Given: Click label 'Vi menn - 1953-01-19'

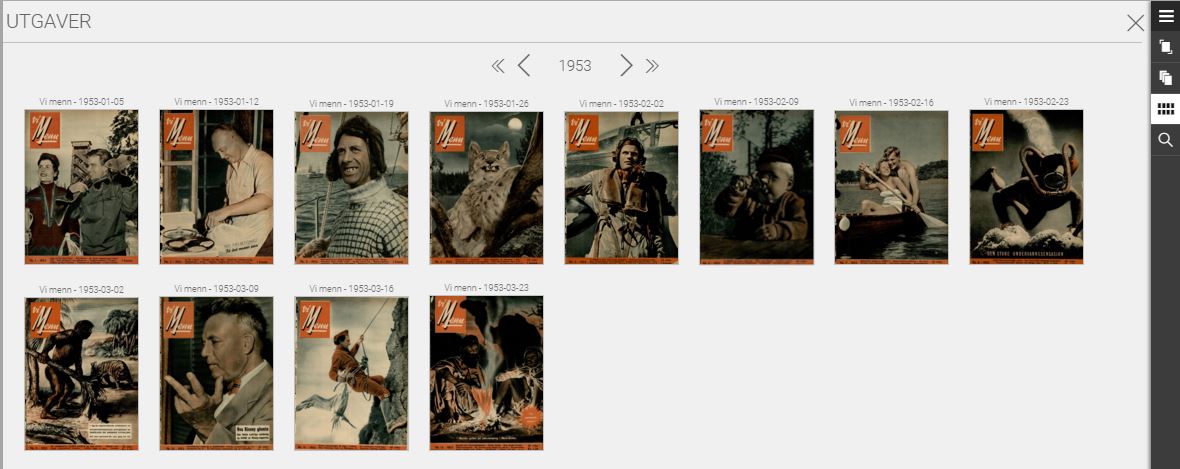Looking at the screenshot, I should tap(351, 104).
